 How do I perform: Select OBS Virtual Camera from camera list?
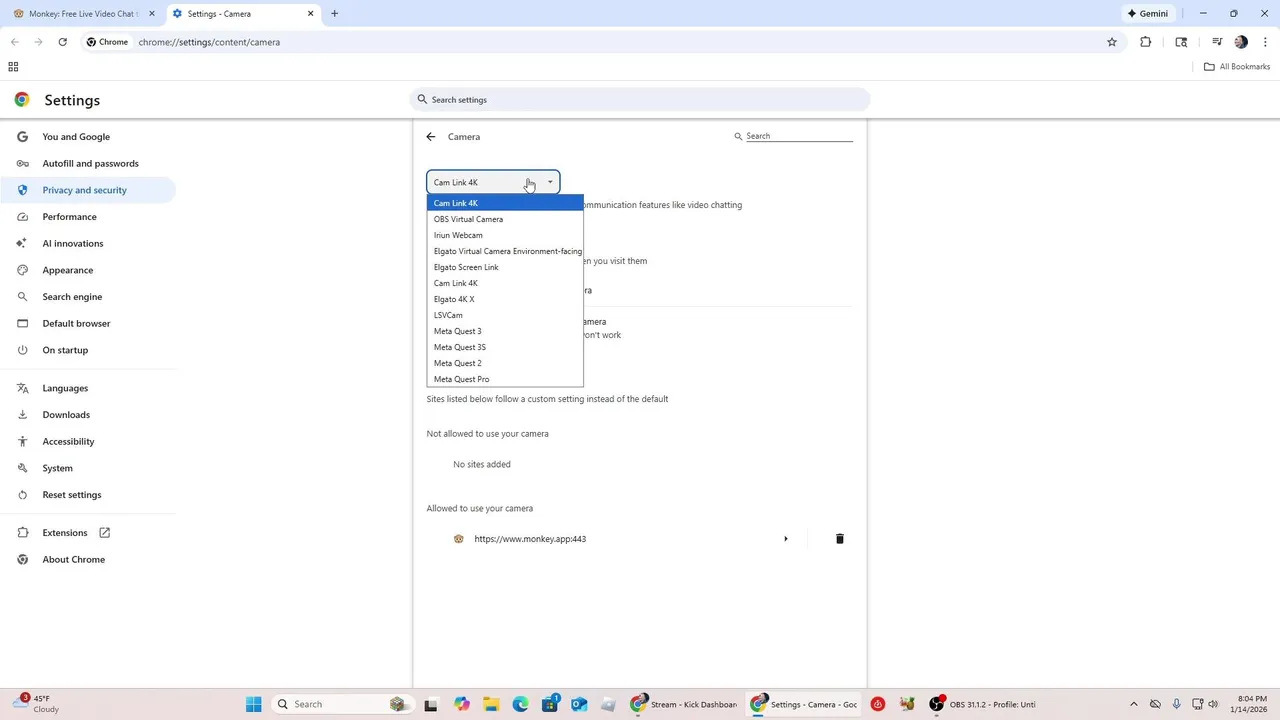[505, 219]
